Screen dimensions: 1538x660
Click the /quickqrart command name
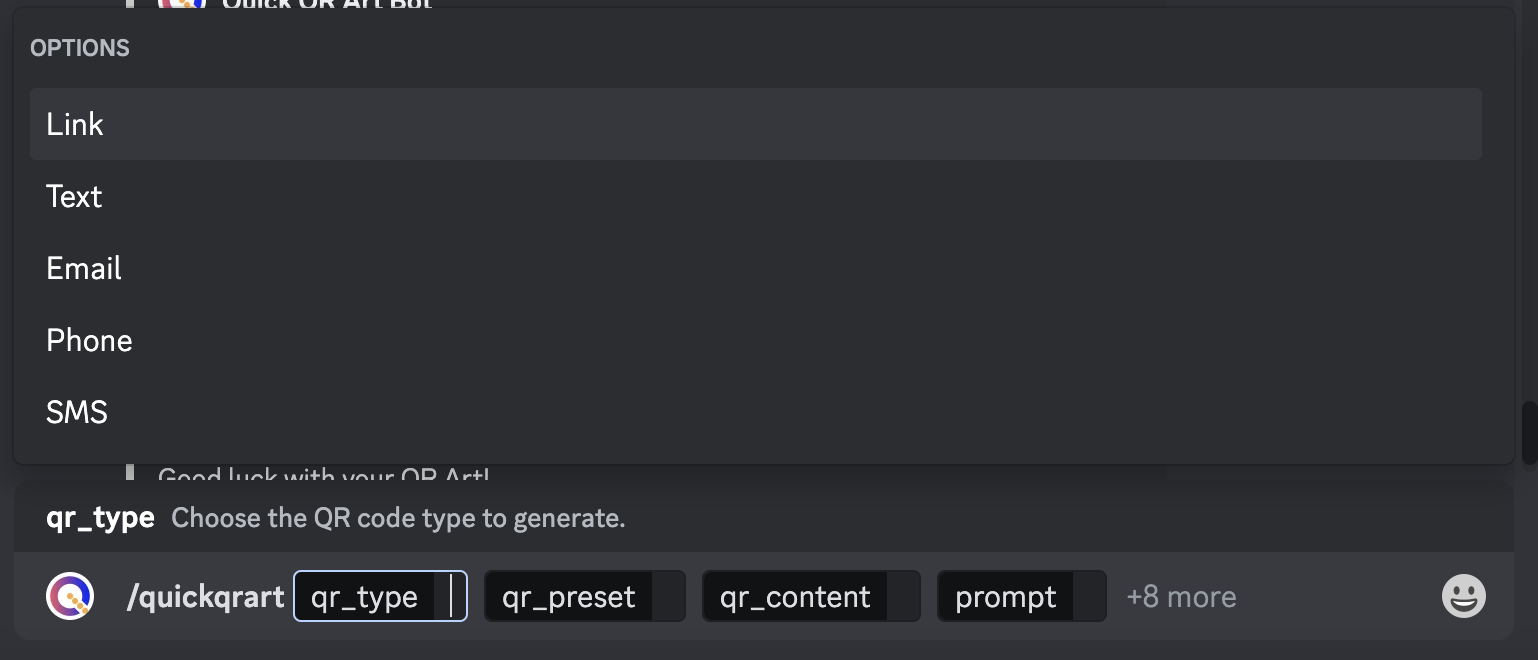point(205,597)
